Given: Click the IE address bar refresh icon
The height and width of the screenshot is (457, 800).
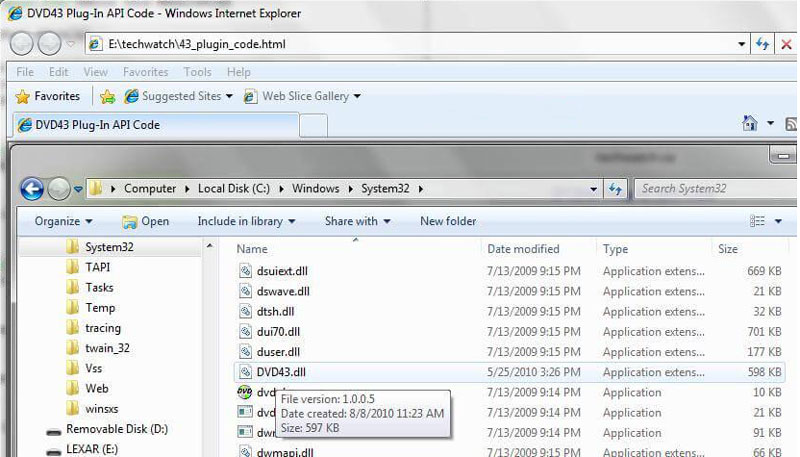Looking at the screenshot, I should 762,44.
